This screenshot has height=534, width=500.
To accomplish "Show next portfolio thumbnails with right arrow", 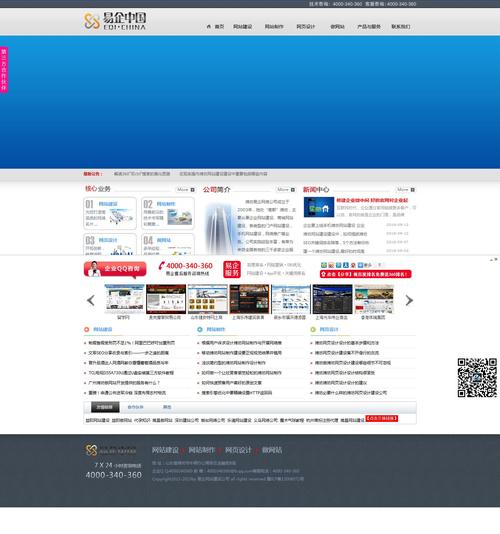I will (409, 300).
